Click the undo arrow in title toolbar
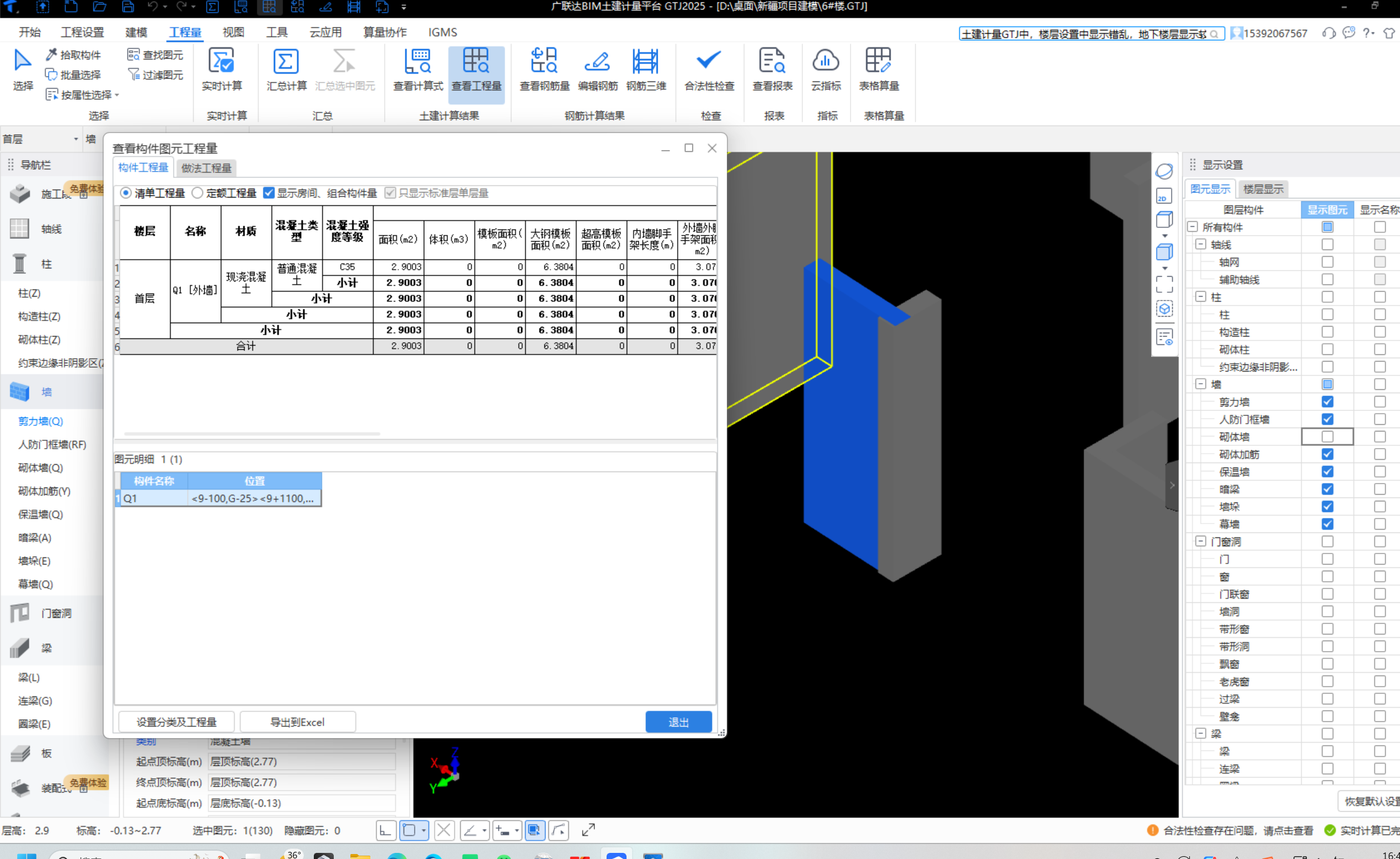1400x859 pixels. 152,7
